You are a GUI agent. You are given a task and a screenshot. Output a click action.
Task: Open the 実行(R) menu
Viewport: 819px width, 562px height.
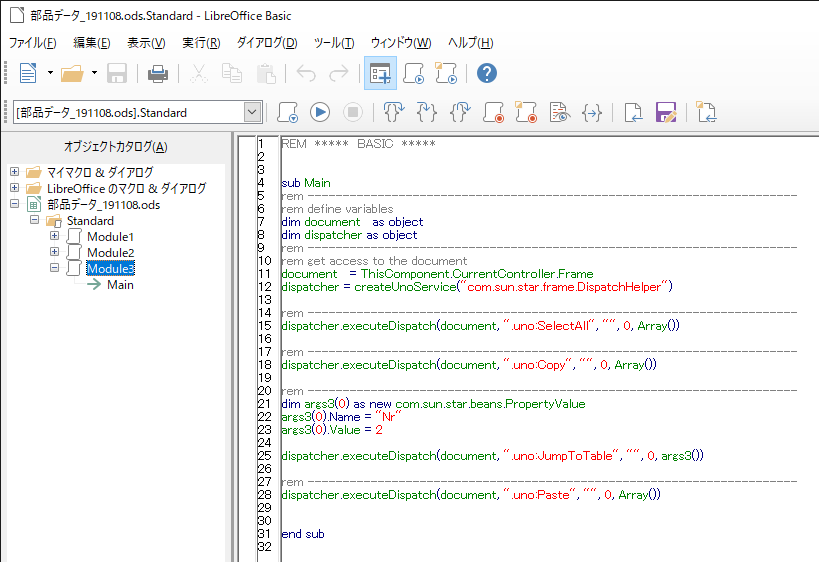(201, 43)
